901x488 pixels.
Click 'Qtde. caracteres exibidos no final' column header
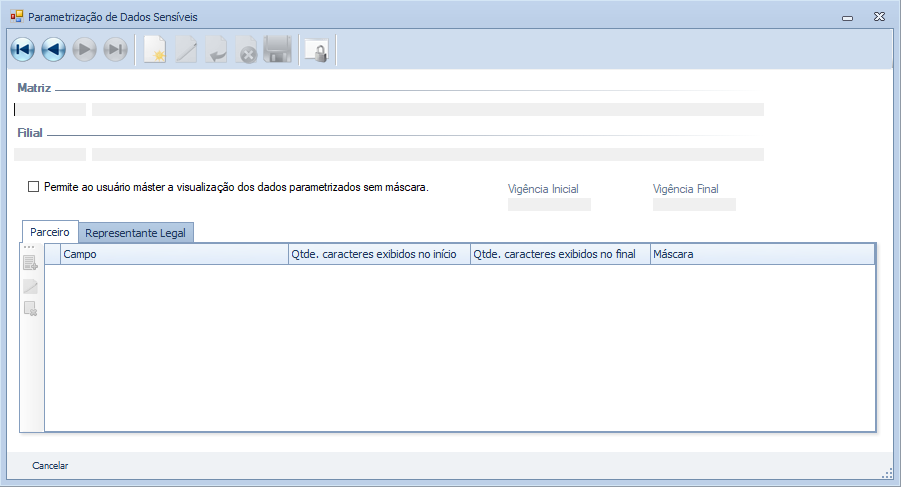click(x=560, y=254)
